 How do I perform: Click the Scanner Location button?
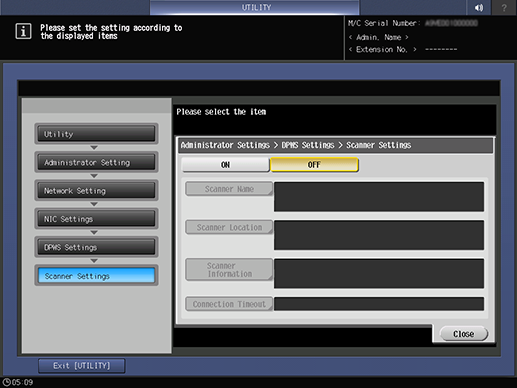(229, 227)
